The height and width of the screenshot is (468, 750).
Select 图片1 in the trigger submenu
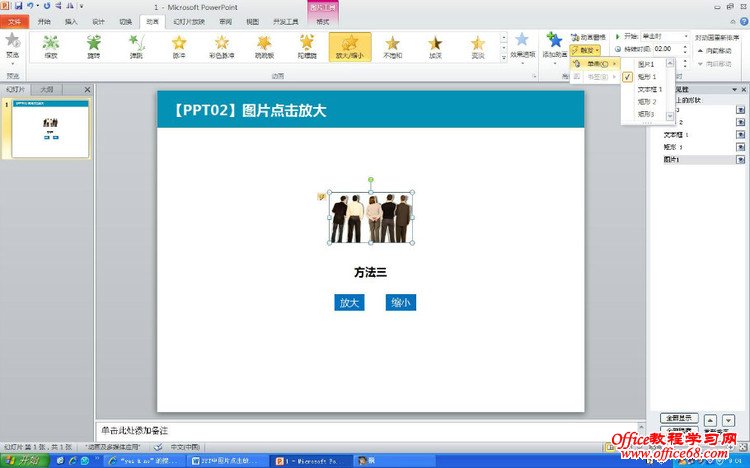coord(646,64)
